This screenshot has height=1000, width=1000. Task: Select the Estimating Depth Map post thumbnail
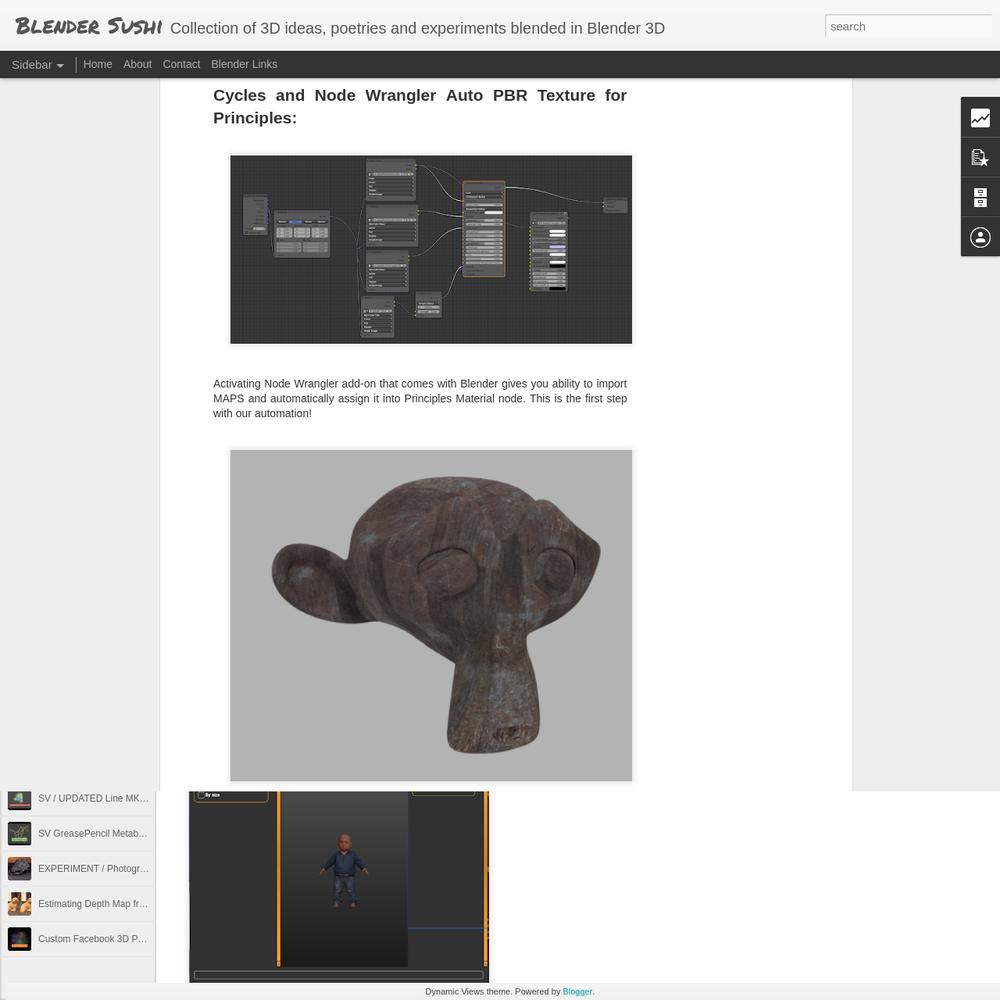tap(19, 904)
